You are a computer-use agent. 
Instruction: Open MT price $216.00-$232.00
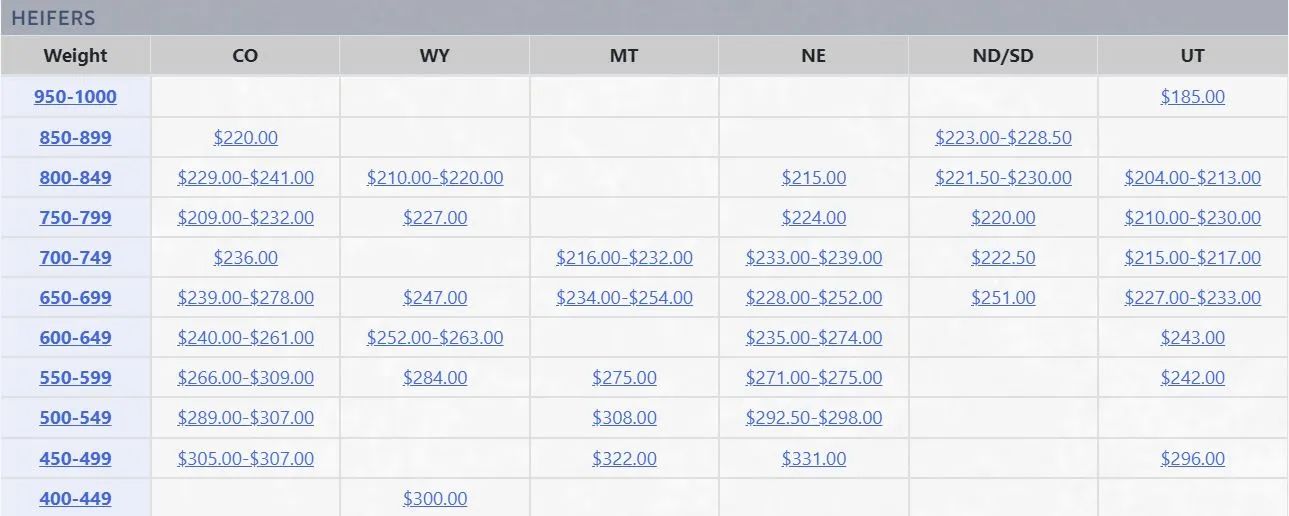click(x=624, y=258)
